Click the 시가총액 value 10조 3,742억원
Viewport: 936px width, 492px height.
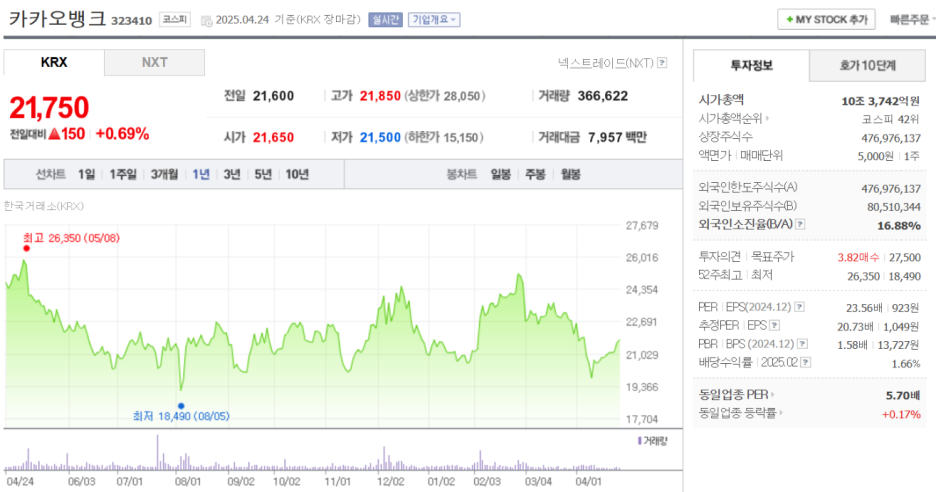point(880,102)
